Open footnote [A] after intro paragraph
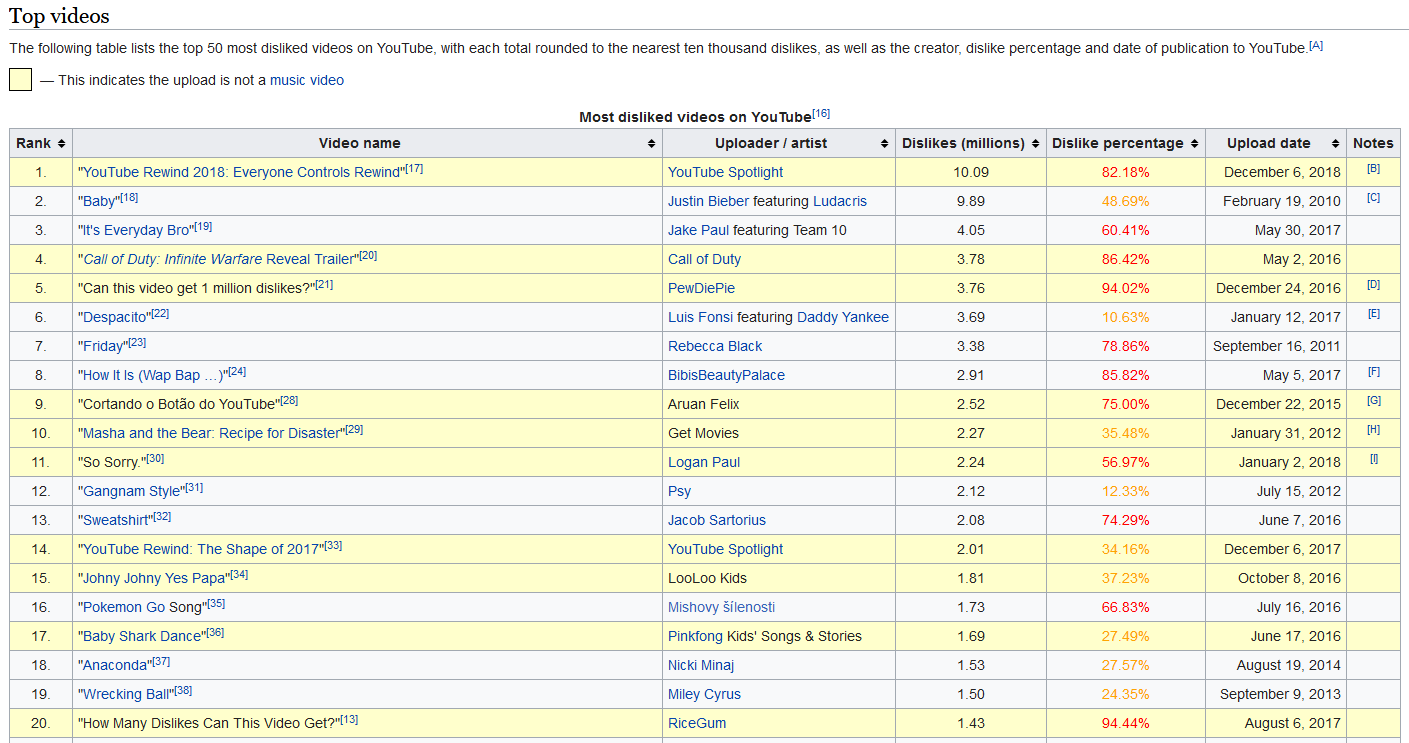Viewport: 1409px width, 743px height. point(1316,46)
